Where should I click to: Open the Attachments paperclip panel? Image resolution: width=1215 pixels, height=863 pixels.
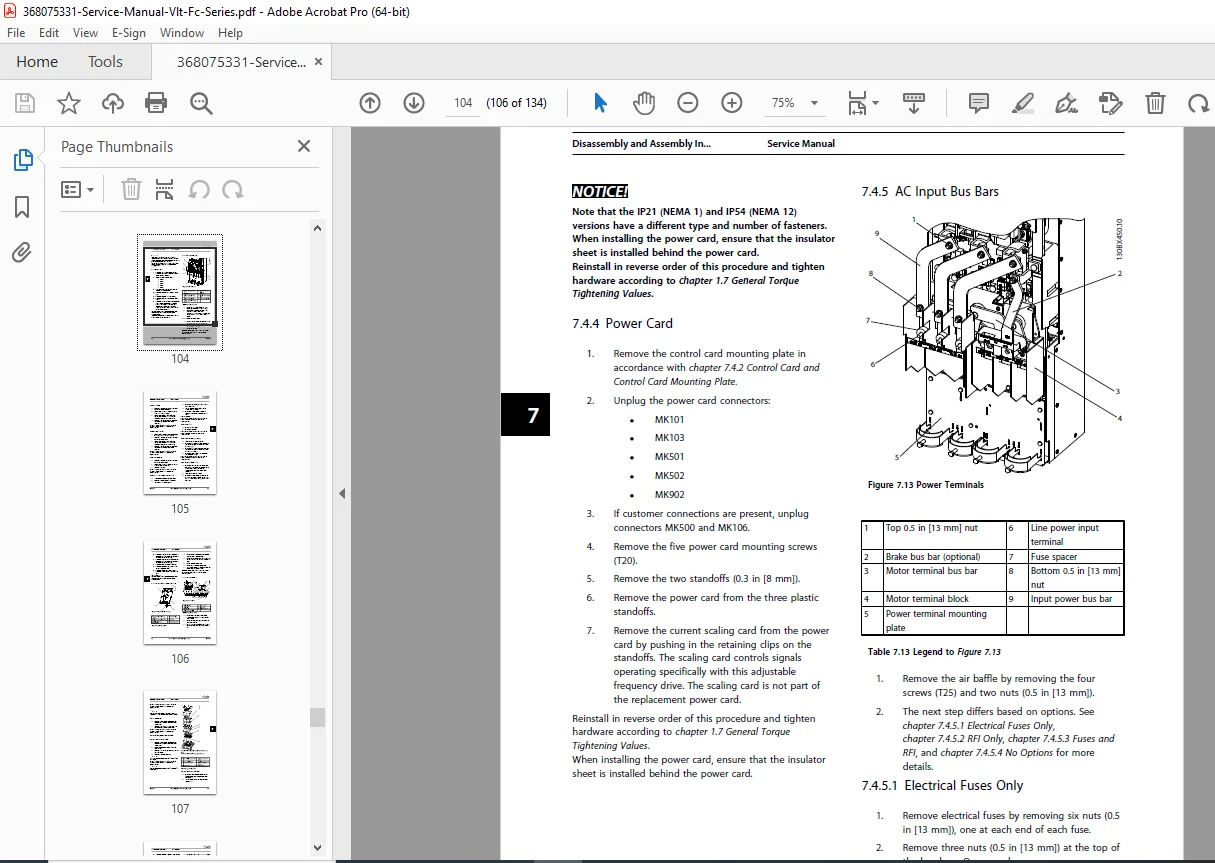22,252
